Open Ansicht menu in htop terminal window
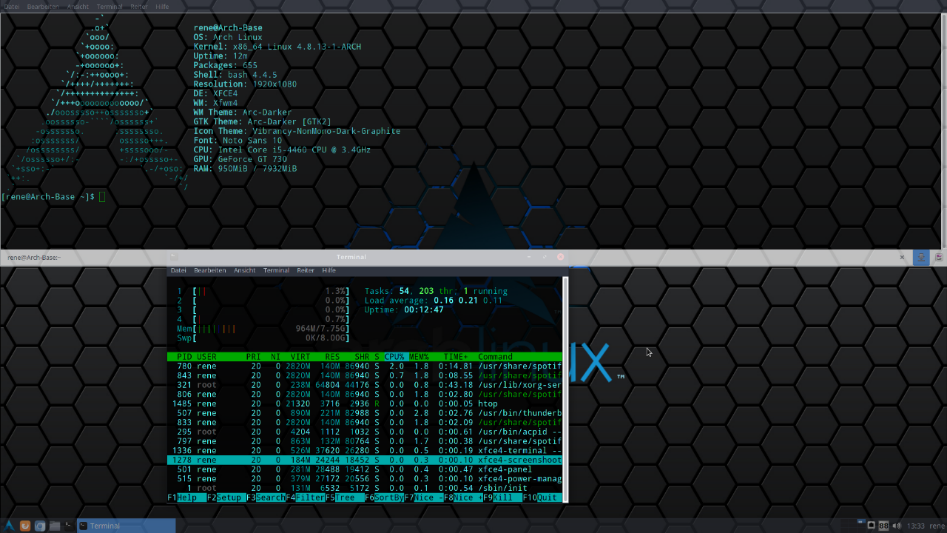Screen dimensions: 947x533 [x=245, y=270]
